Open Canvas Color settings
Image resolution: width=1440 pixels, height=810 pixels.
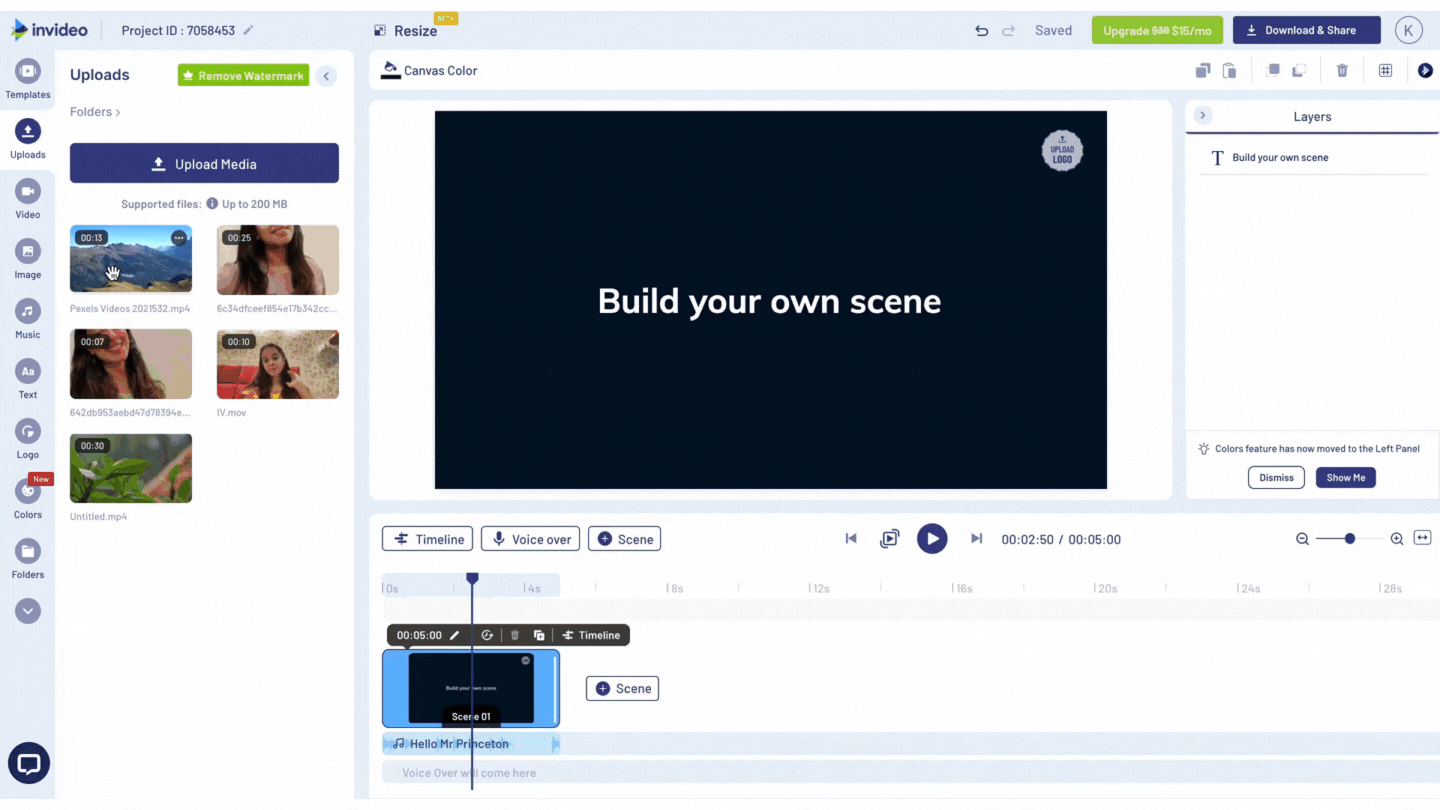(429, 70)
